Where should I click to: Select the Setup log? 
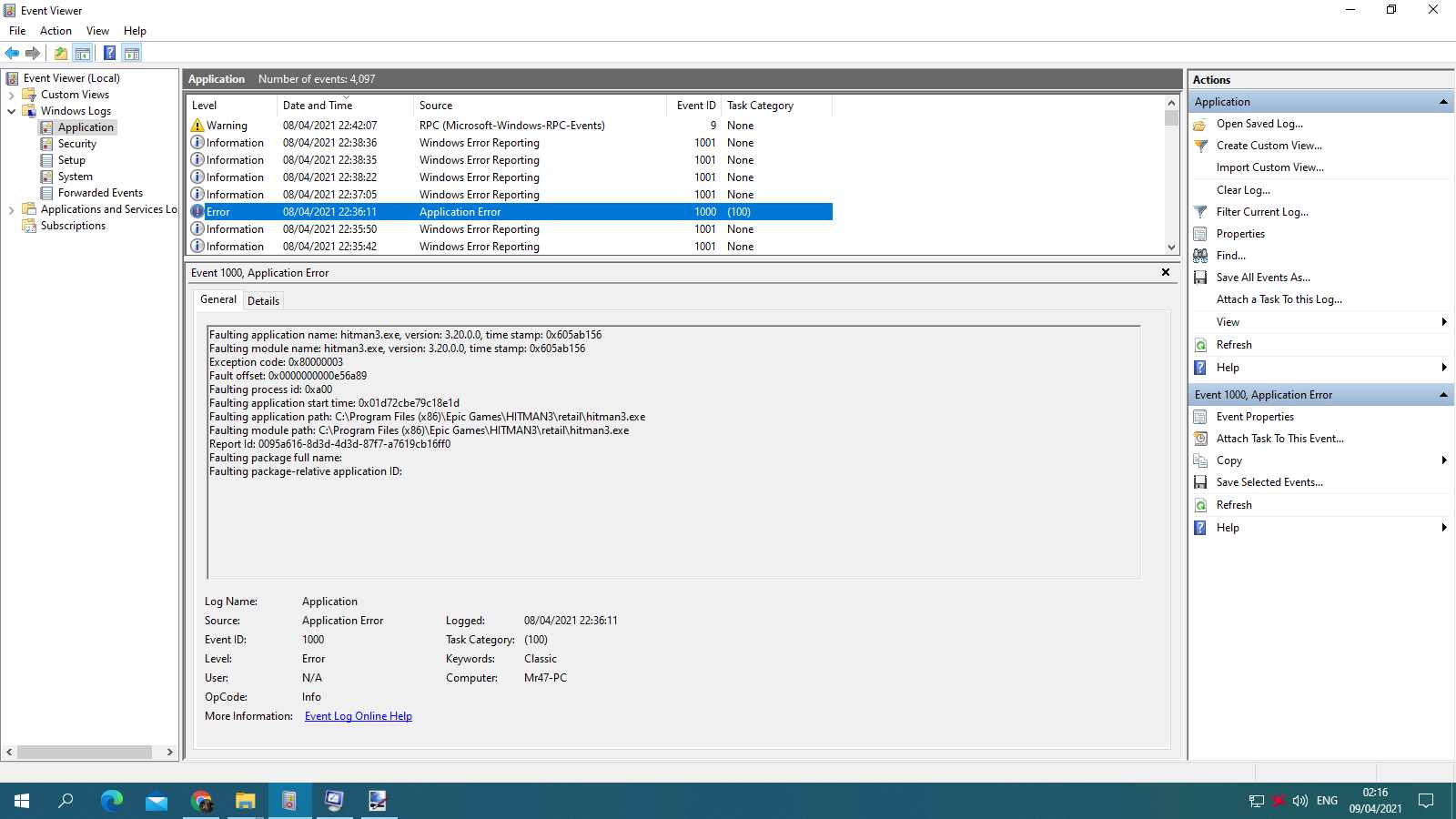pos(71,160)
